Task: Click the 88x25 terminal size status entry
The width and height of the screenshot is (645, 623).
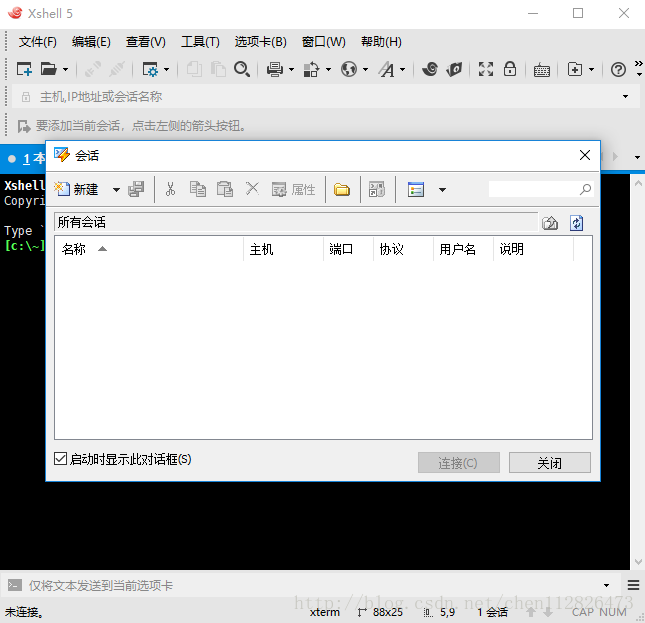Action: point(381,612)
